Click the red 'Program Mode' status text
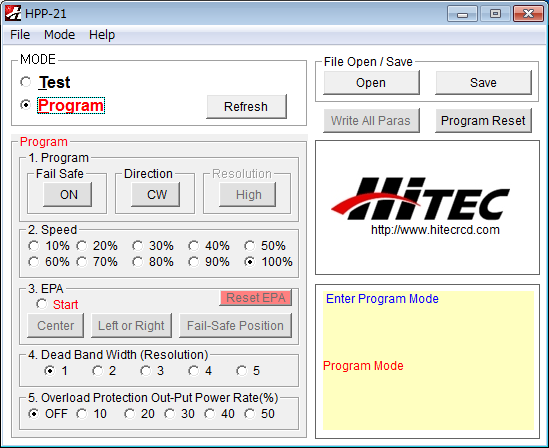This screenshot has width=549, height=448. pos(363,366)
